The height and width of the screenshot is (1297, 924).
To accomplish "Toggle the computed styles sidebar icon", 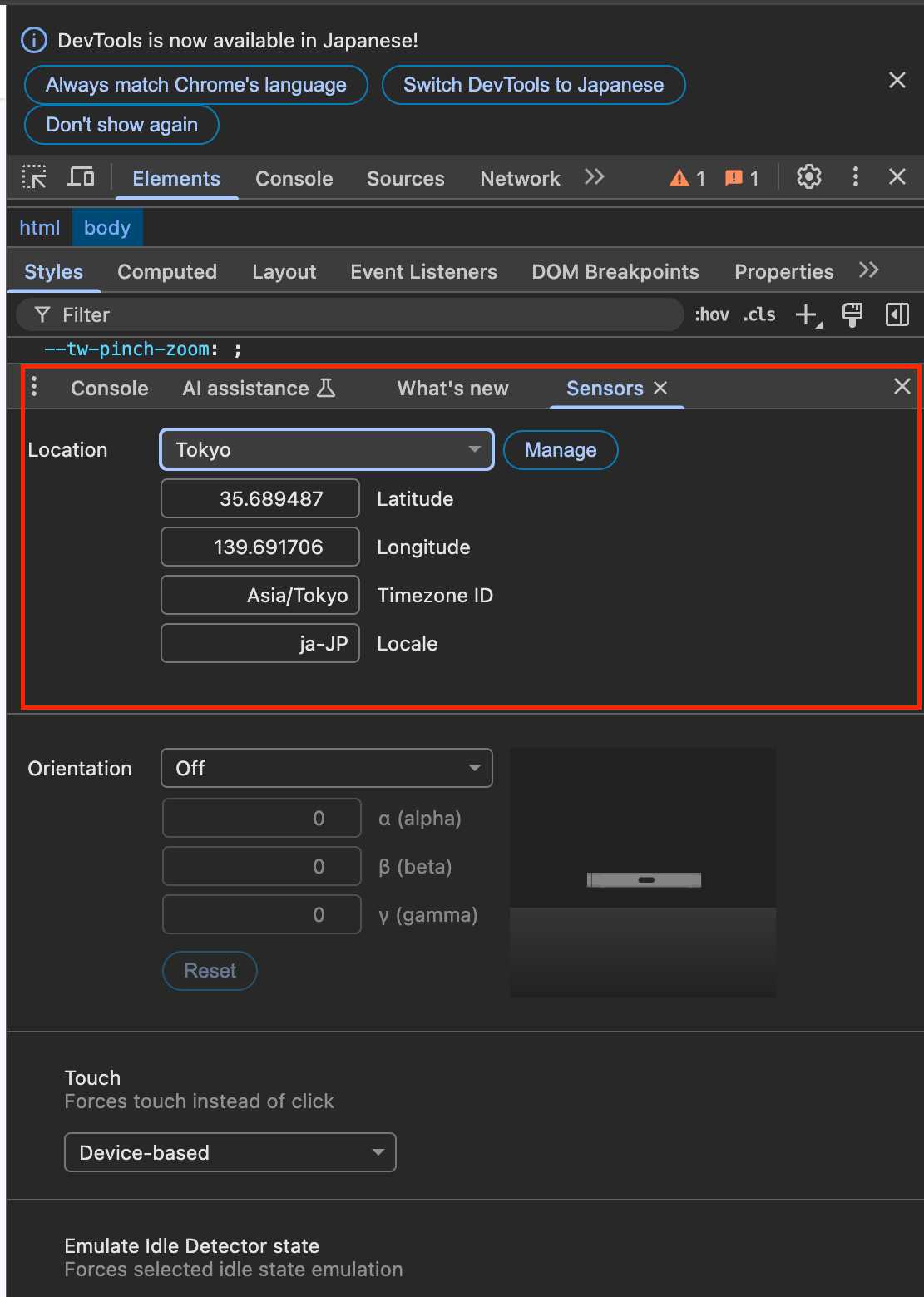I will [897, 315].
